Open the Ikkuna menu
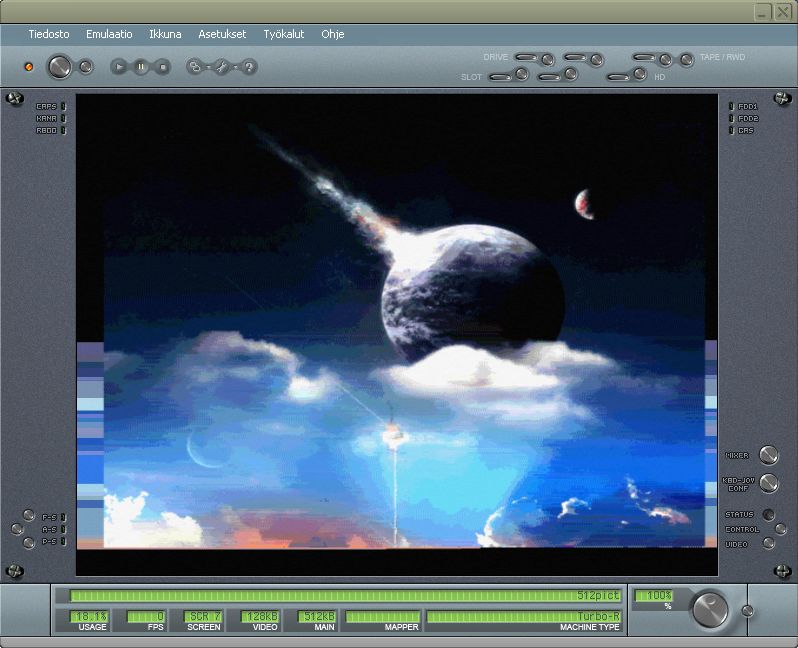This screenshot has width=798, height=648. pyautogui.click(x=165, y=34)
